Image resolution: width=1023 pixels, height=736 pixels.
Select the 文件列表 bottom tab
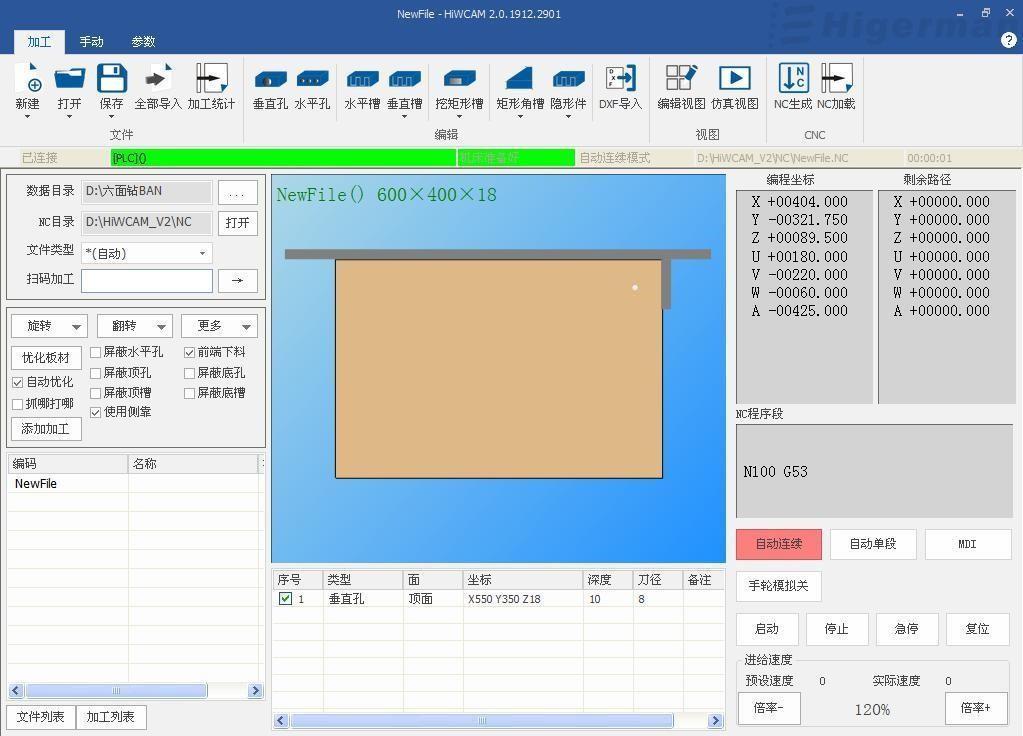(x=40, y=717)
